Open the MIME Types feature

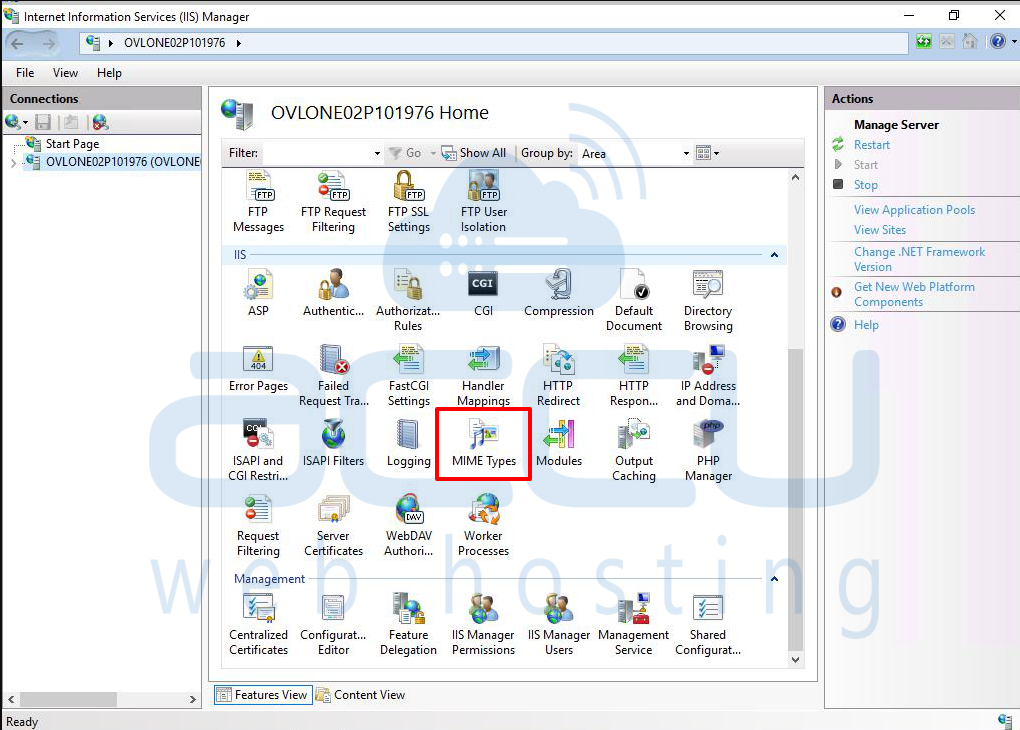(x=483, y=444)
